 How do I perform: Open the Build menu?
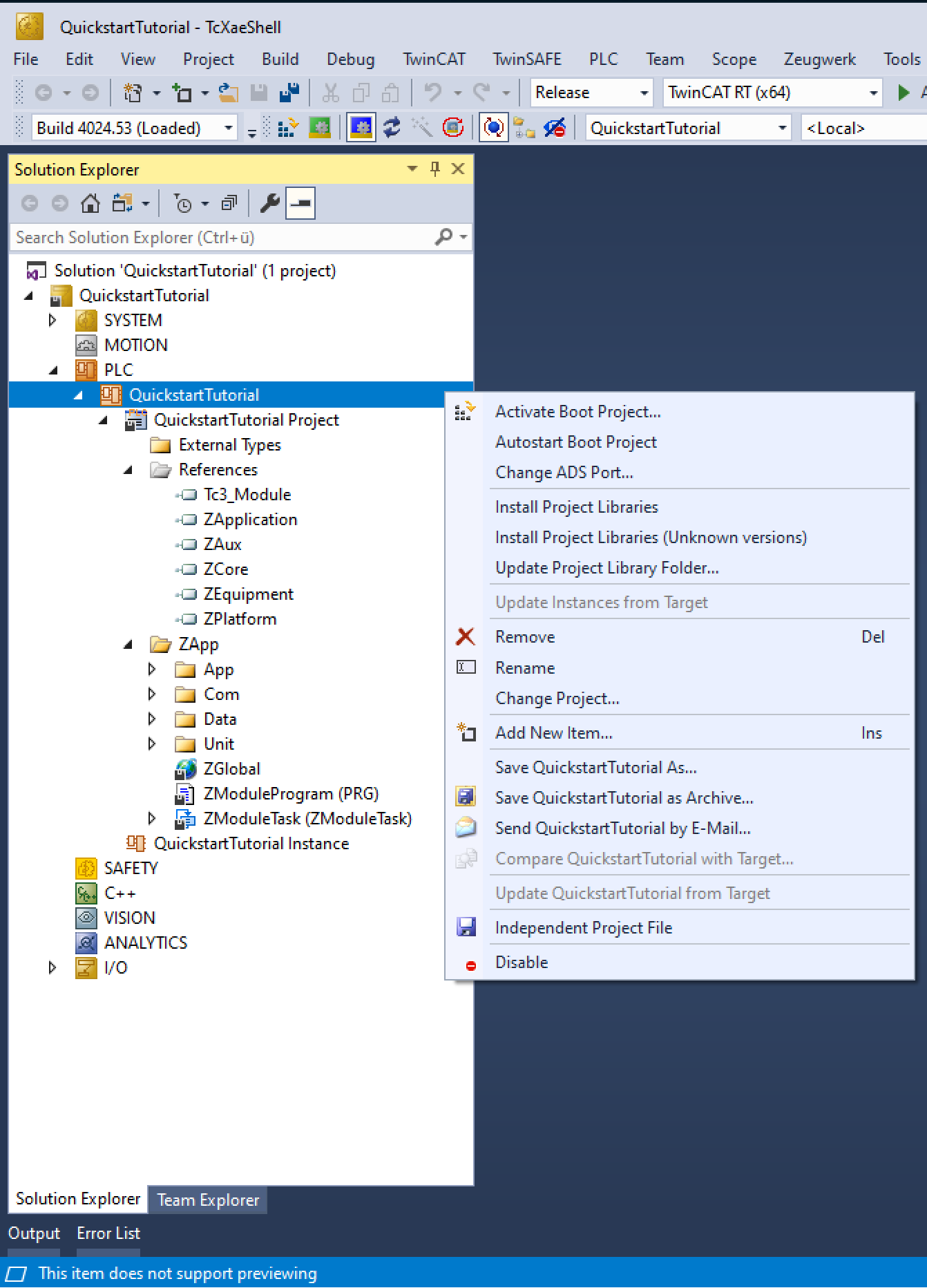280,59
